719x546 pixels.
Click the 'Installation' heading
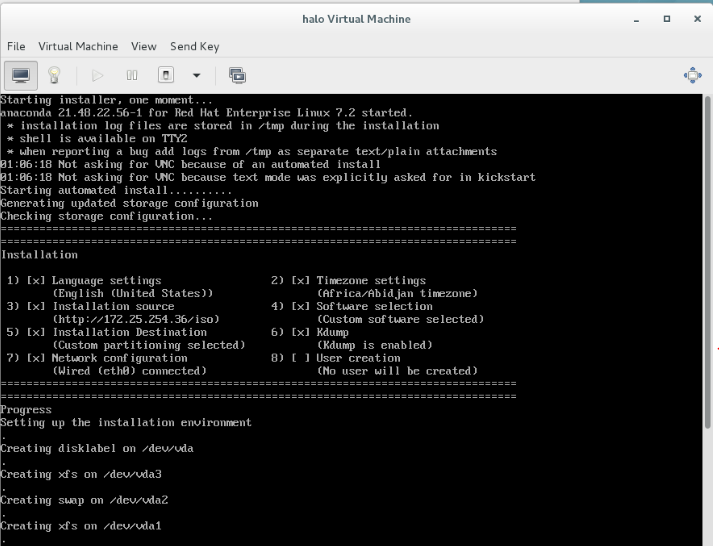point(39,255)
